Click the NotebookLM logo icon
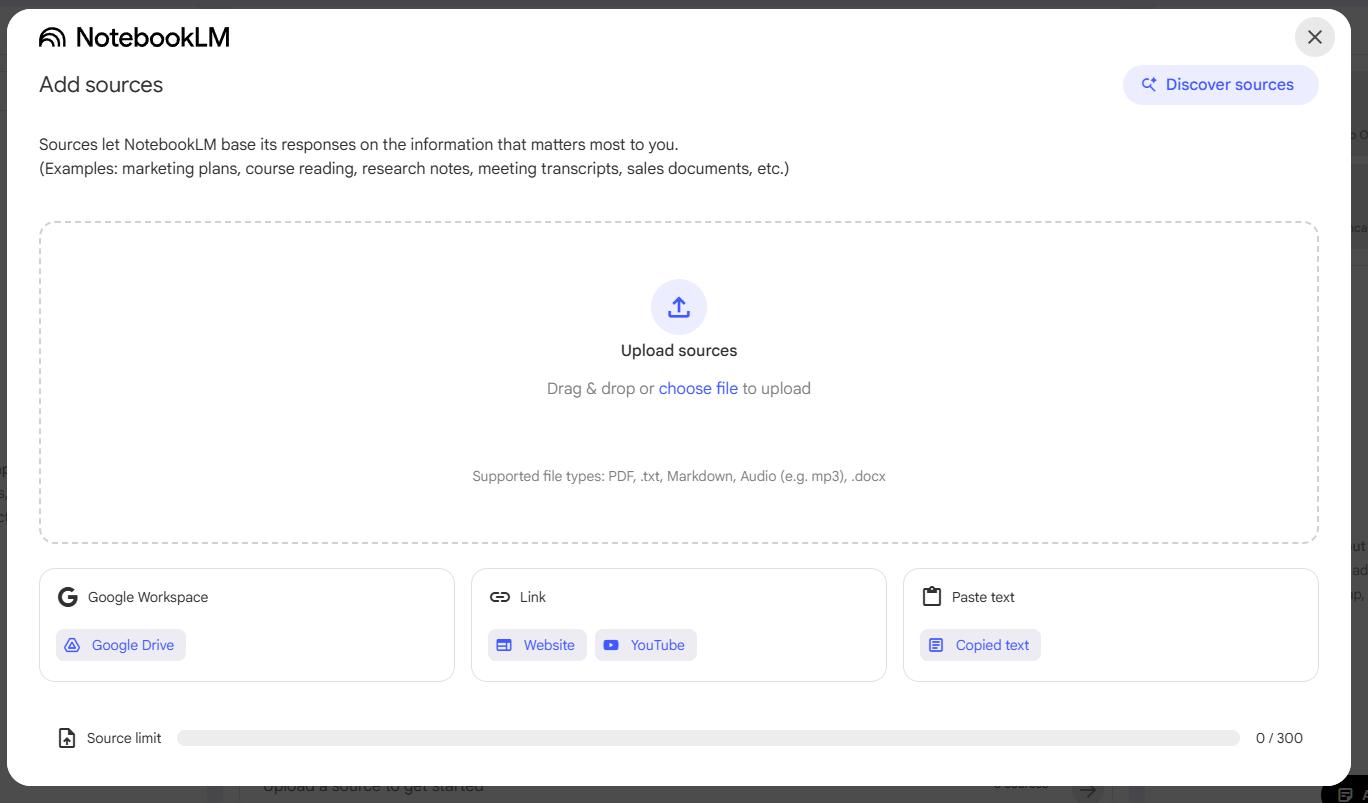 [52, 38]
